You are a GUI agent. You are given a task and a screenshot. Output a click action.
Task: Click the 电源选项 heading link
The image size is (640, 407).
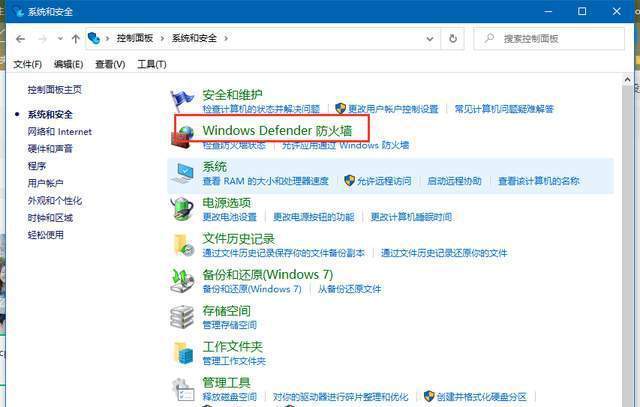pos(227,202)
